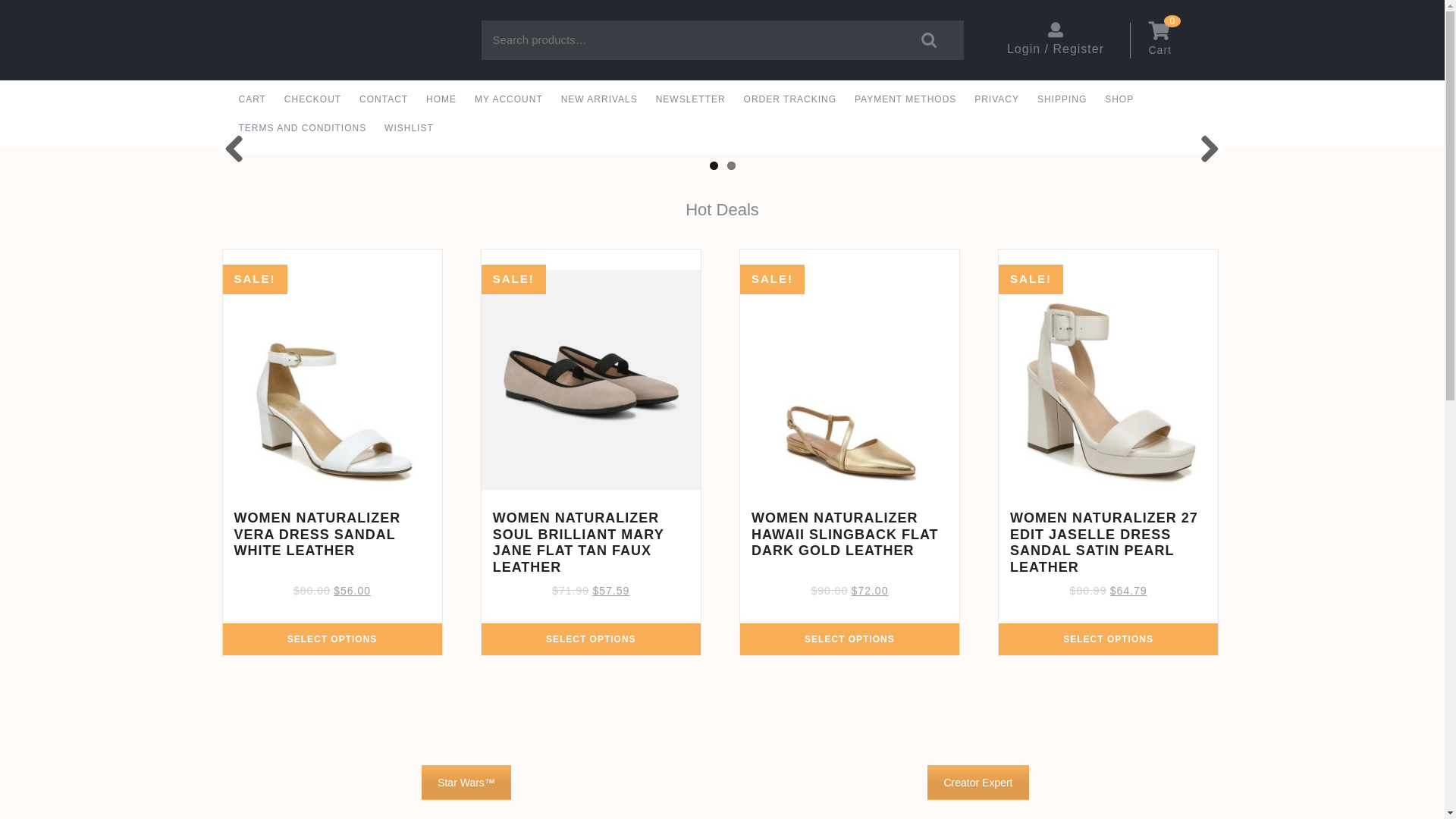Select slider dot 1
The width and height of the screenshot is (1456, 819).
714,165
